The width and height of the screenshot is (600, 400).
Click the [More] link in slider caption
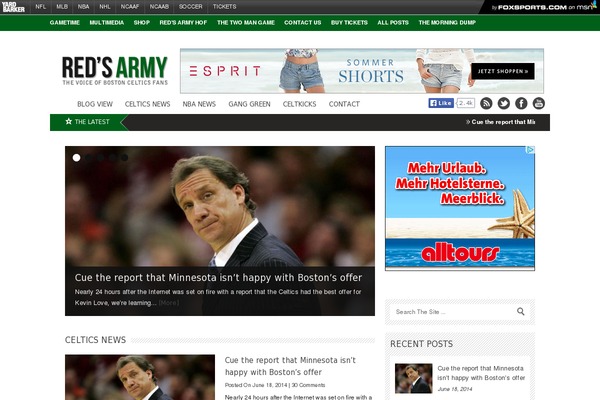(x=169, y=303)
